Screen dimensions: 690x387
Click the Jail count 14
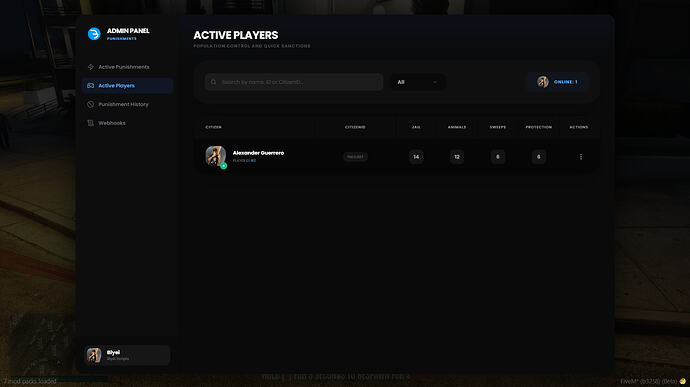pos(416,157)
